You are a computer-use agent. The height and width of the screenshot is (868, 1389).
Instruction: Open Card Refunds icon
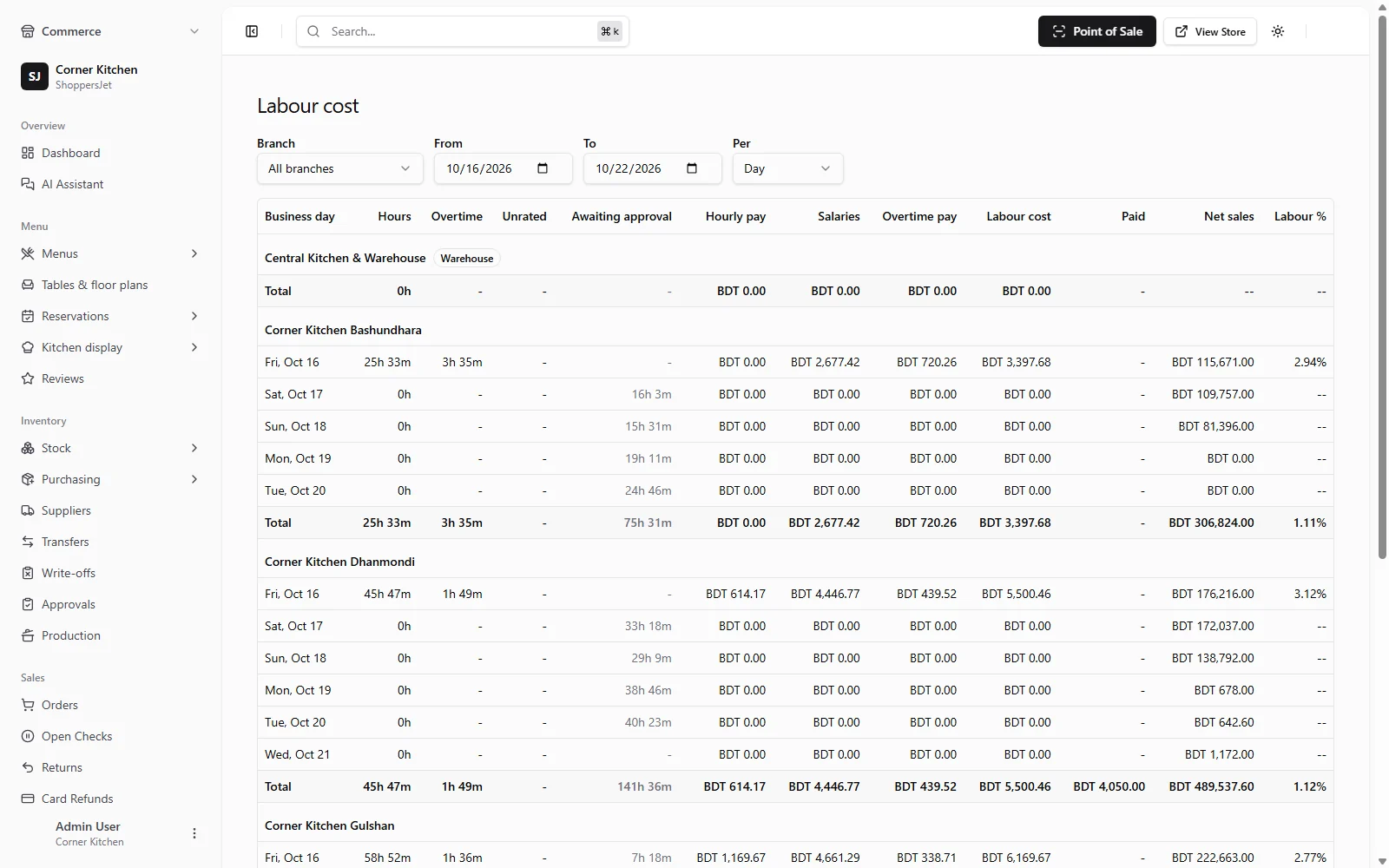pos(28,799)
